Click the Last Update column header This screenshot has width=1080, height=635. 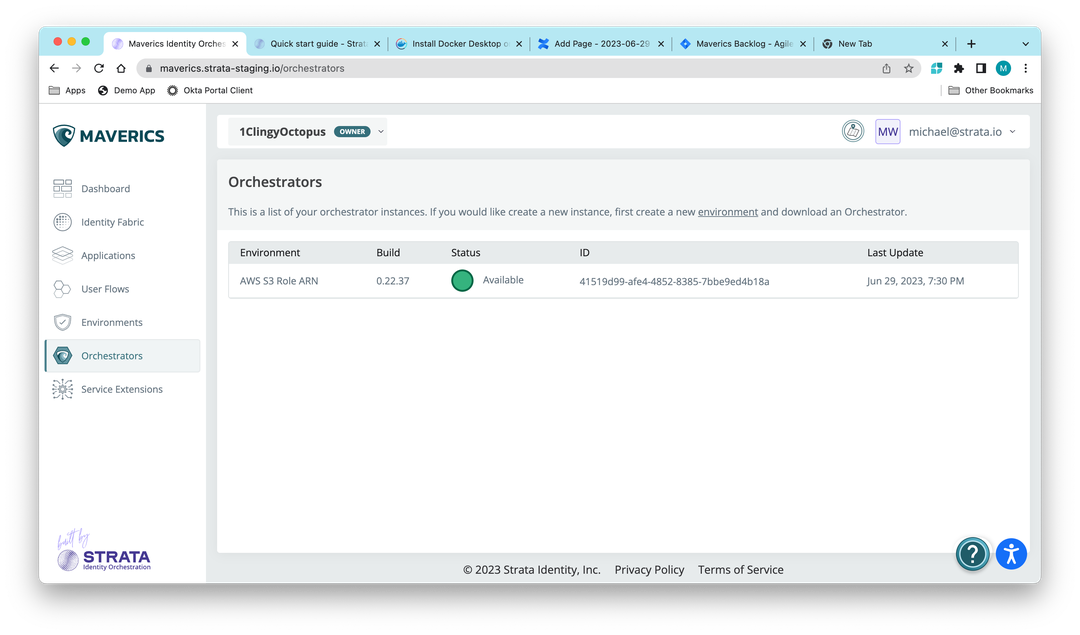tap(895, 253)
